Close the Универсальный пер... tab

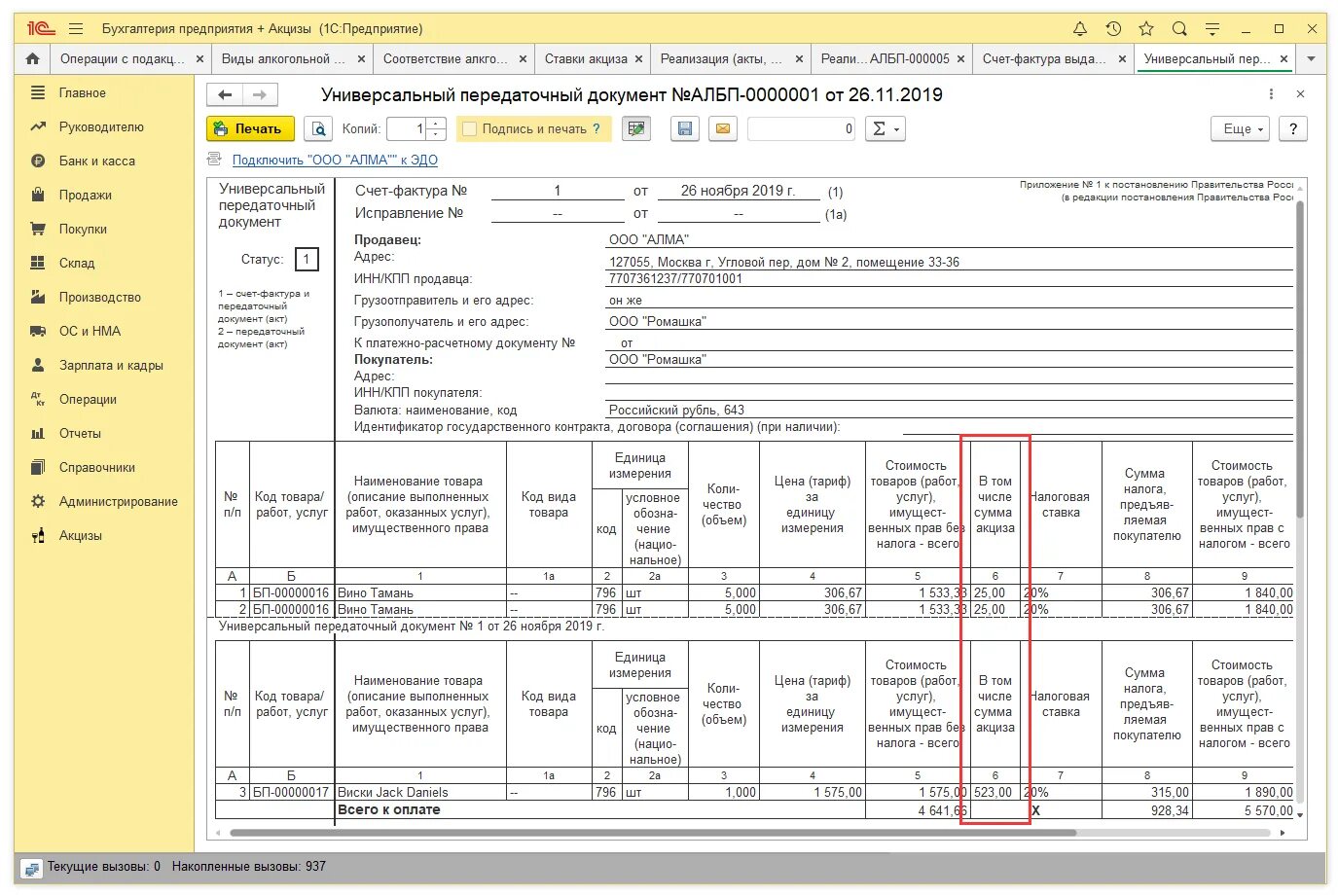point(1284,59)
